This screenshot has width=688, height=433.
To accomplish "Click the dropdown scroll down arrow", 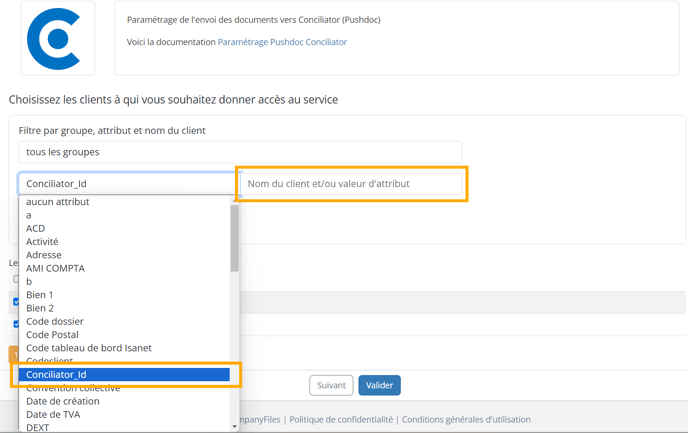I will click(235, 426).
